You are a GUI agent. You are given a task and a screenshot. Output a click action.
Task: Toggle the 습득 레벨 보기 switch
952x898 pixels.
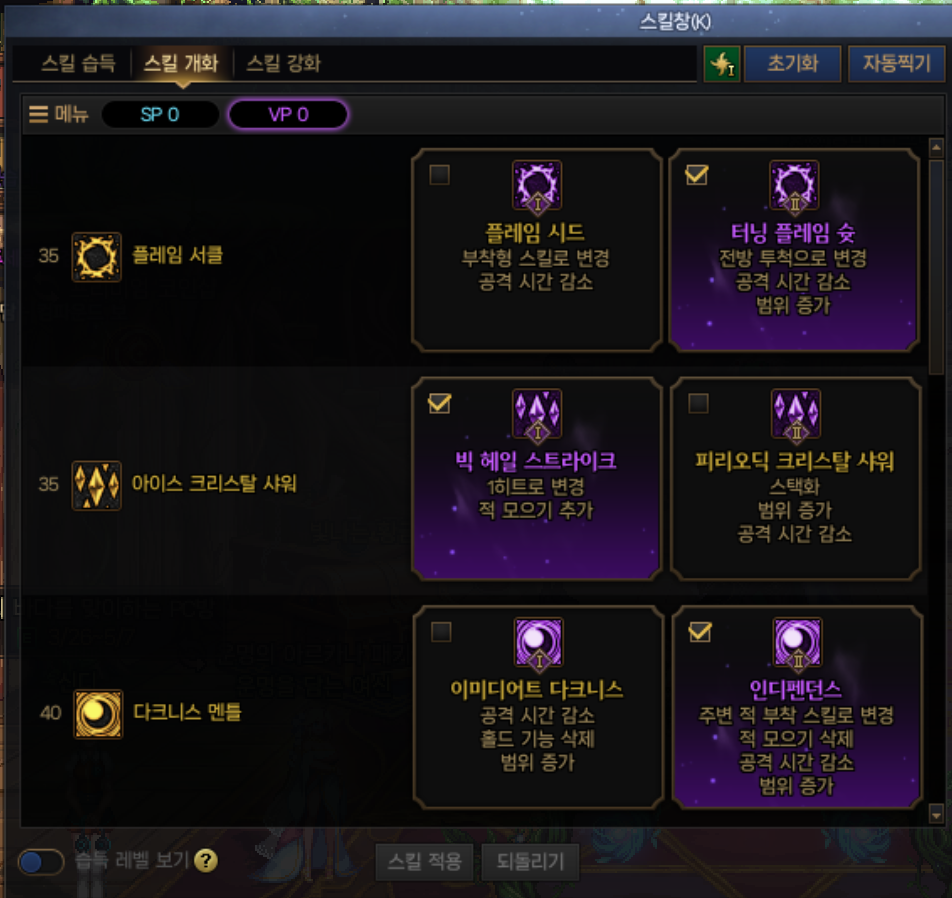[x=41, y=862]
